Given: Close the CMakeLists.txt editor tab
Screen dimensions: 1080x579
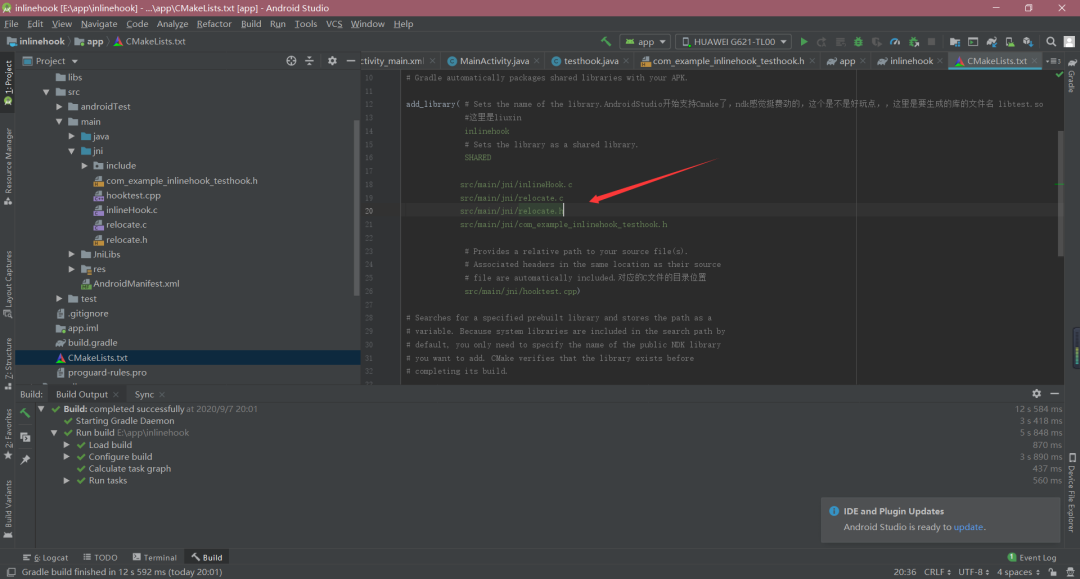Looking at the screenshot, I should tap(1034, 61).
